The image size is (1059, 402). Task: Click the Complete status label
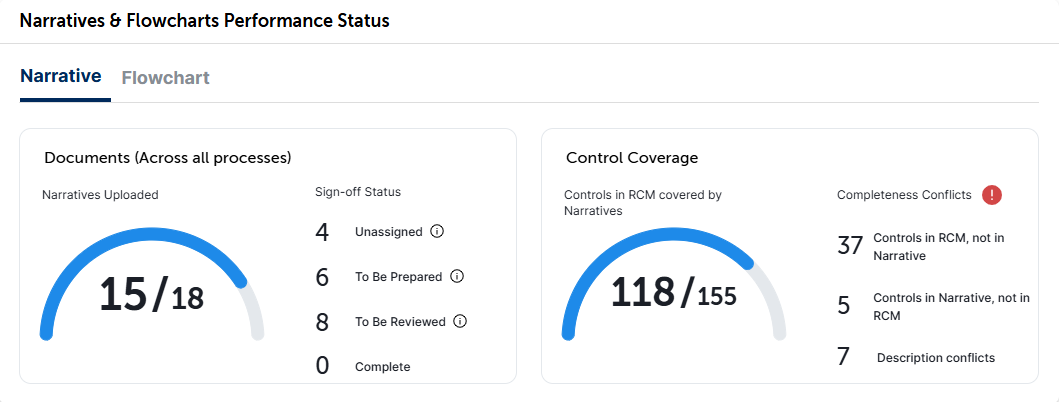[382, 367]
